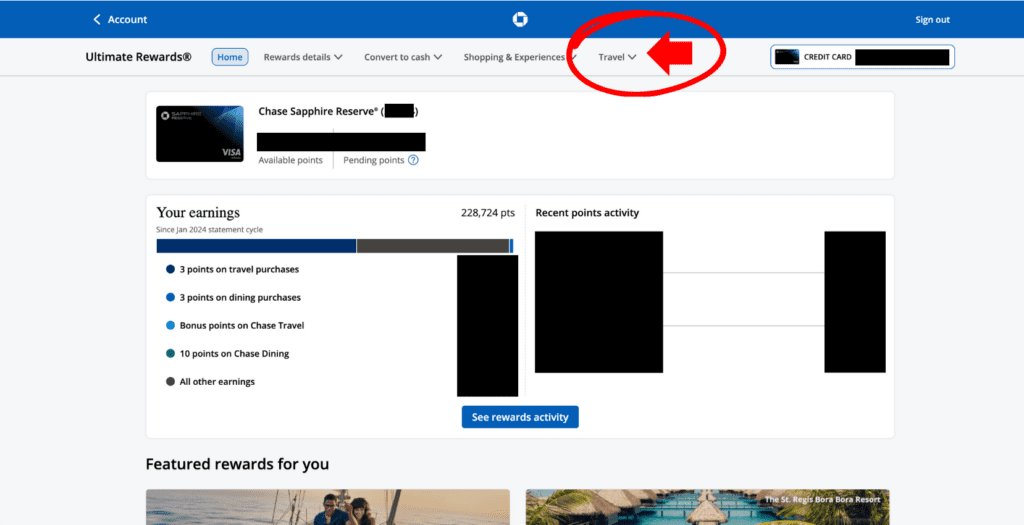This screenshot has height=525, width=1024.
Task: Open the Shopping & Experiences menu
Action: point(520,57)
